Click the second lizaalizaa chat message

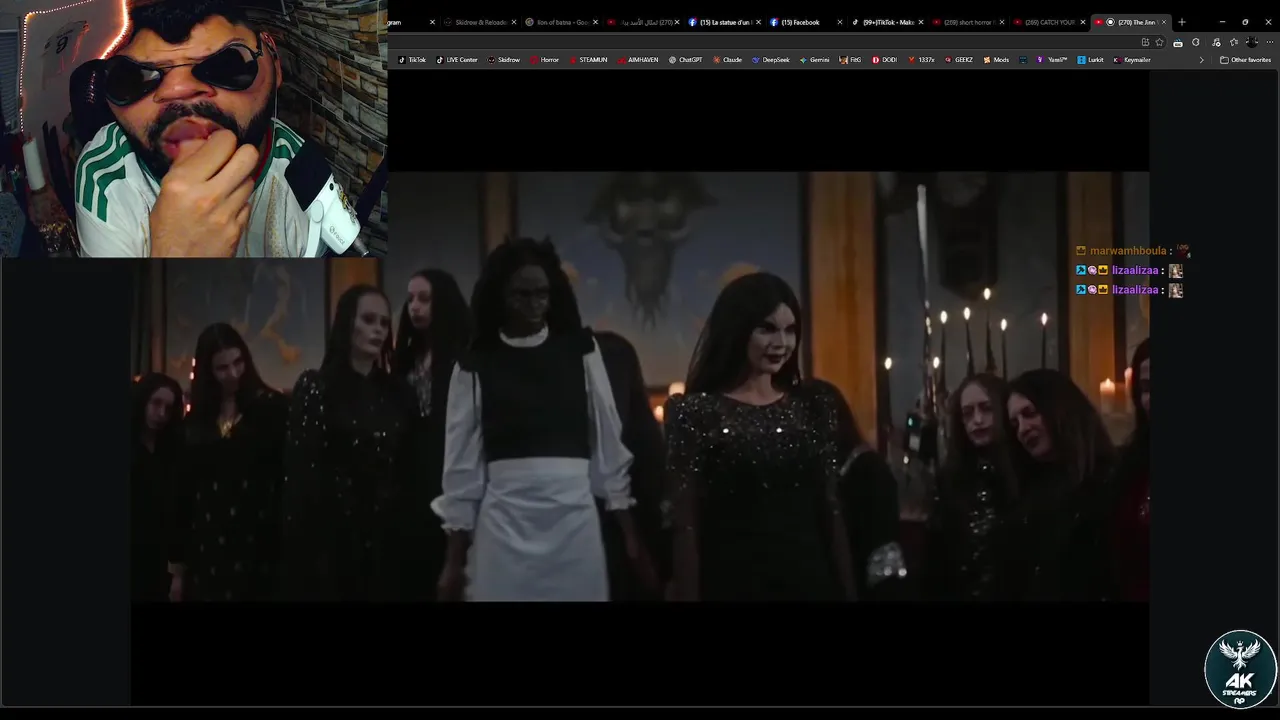1130,290
